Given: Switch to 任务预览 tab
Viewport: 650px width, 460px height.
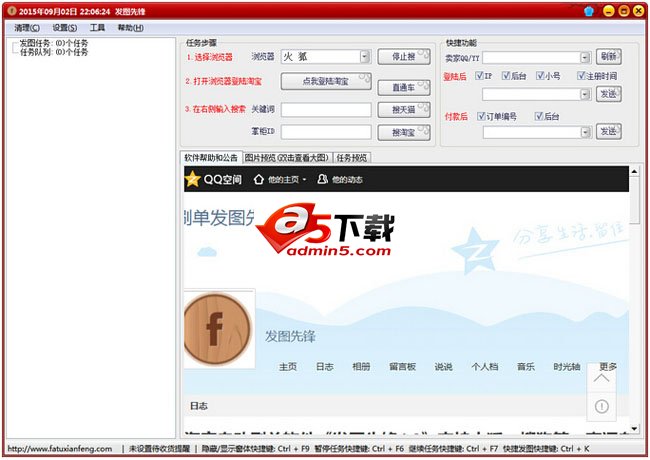Looking at the screenshot, I should pyautogui.click(x=352, y=158).
